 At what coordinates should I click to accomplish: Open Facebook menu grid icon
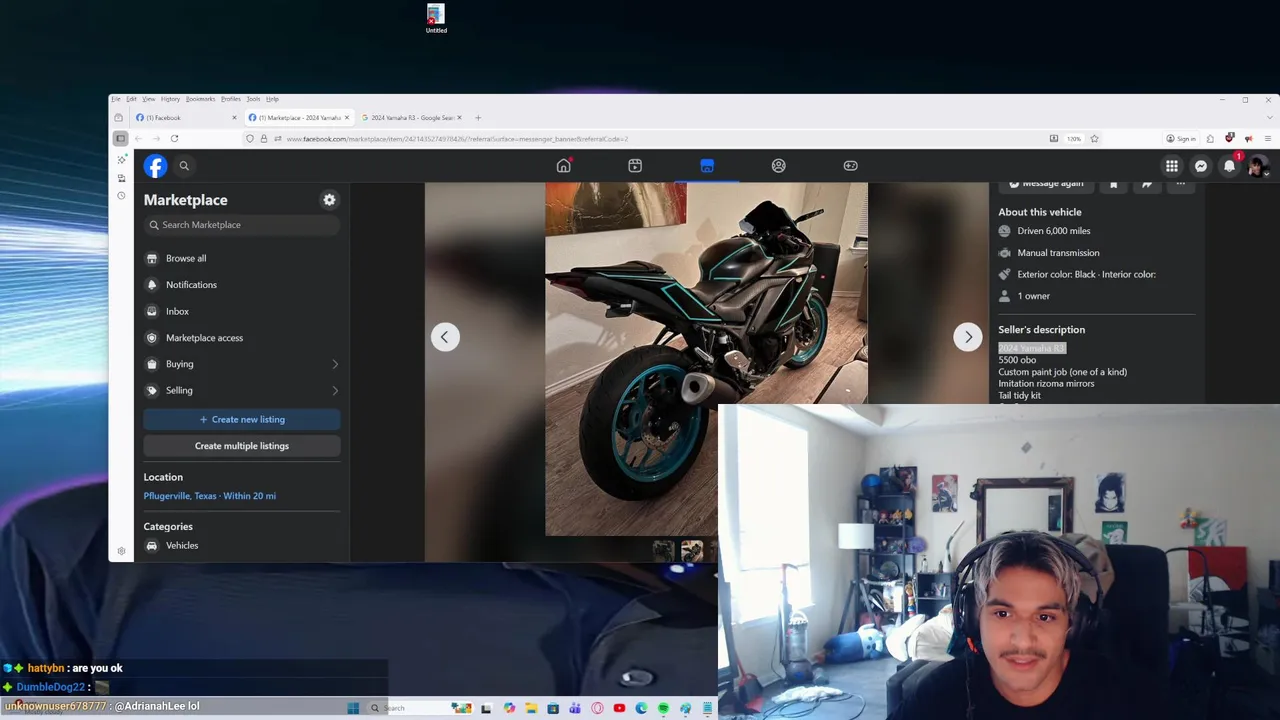1172,166
